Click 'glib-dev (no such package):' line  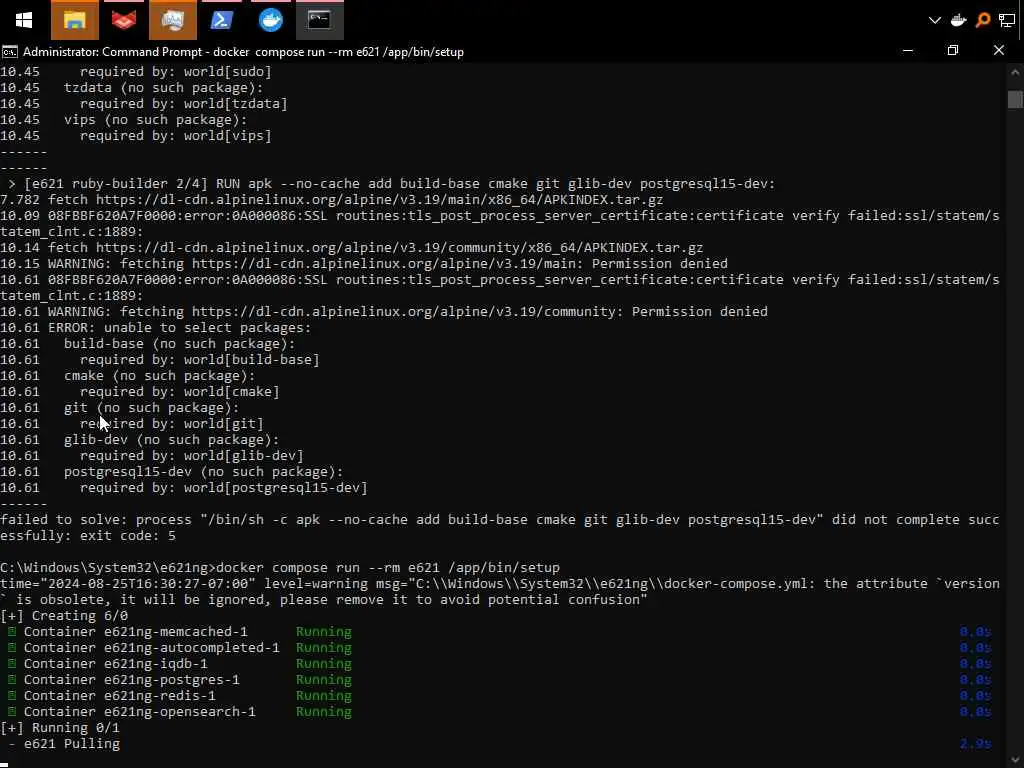(172, 440)
